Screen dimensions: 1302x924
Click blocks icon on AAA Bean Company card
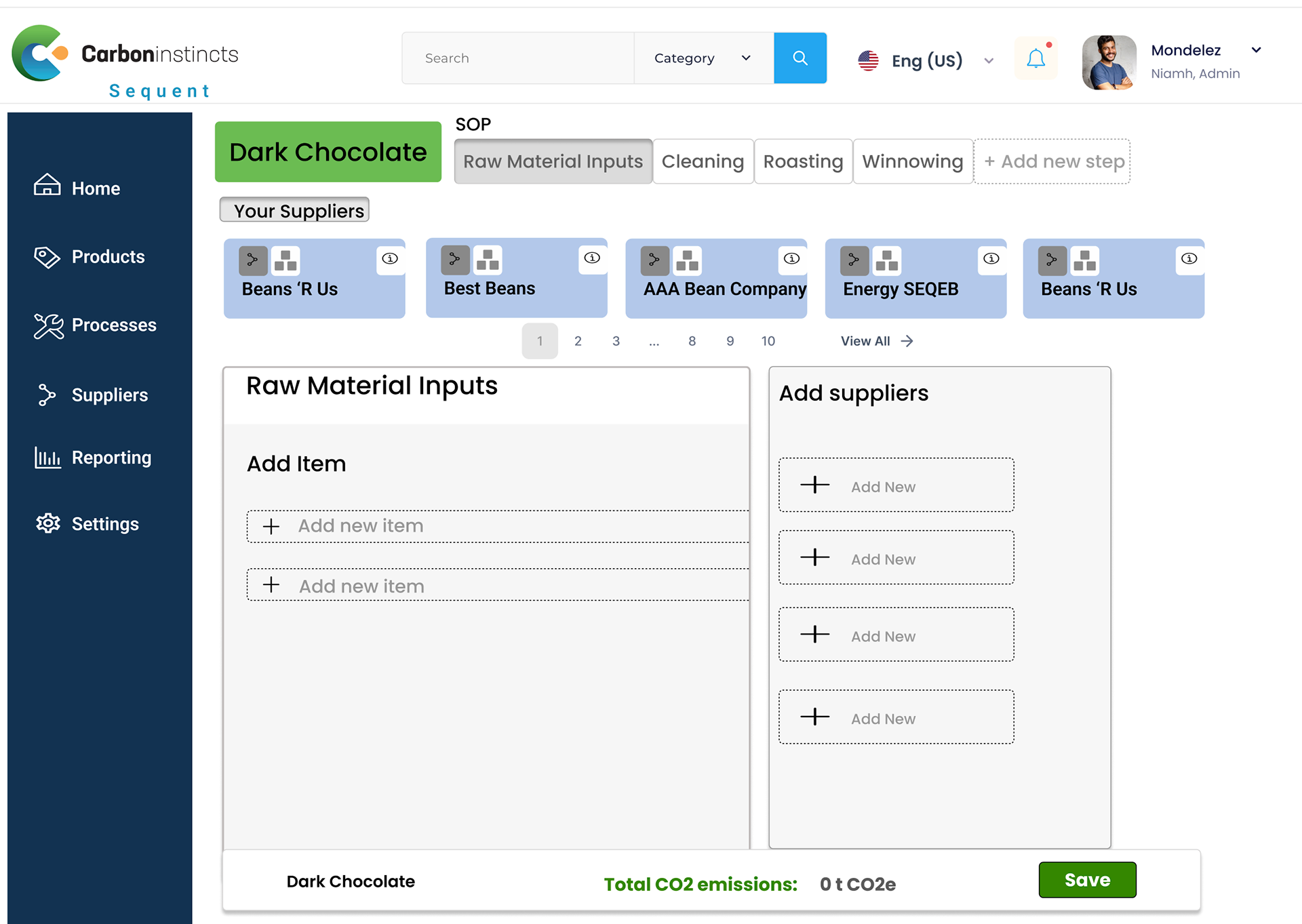coord(687,260)
